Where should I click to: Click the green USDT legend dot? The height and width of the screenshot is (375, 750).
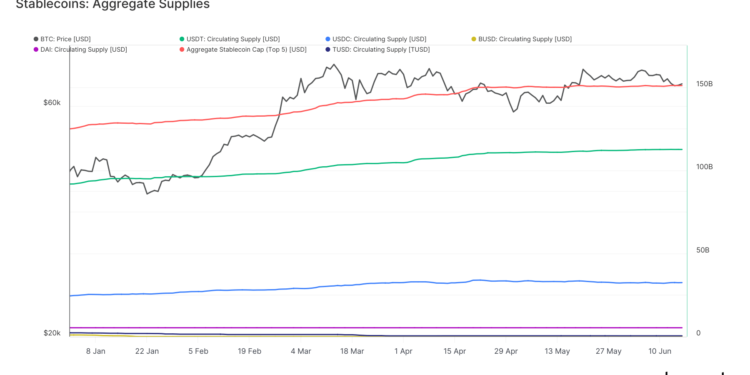point(182,39)
